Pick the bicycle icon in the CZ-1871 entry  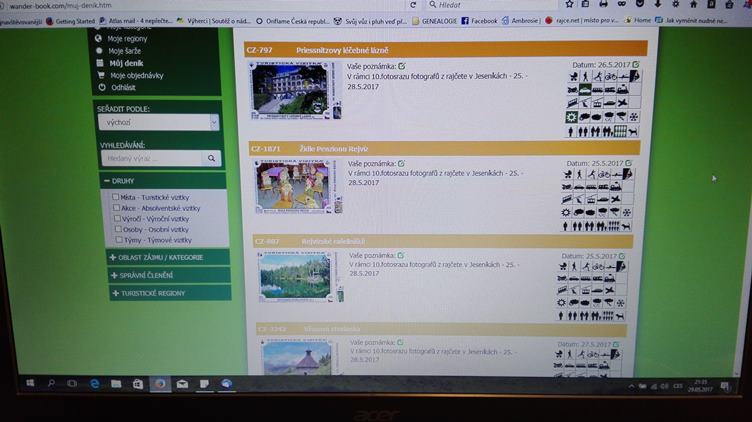604,175
